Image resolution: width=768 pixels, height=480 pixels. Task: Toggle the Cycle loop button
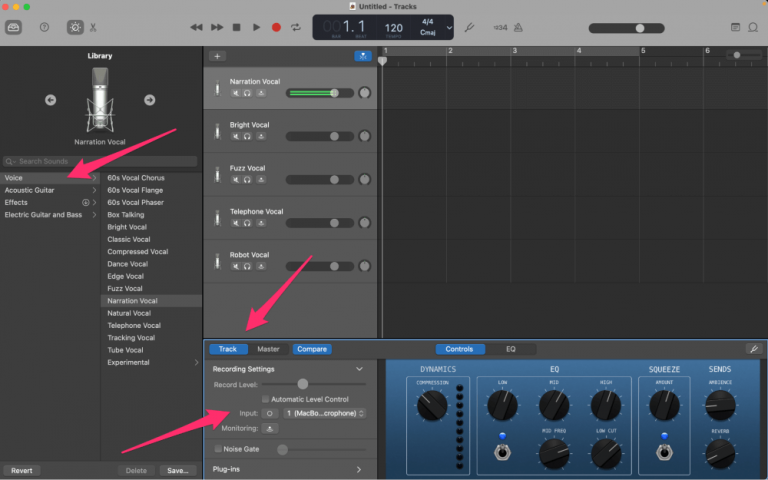(296, 27)
